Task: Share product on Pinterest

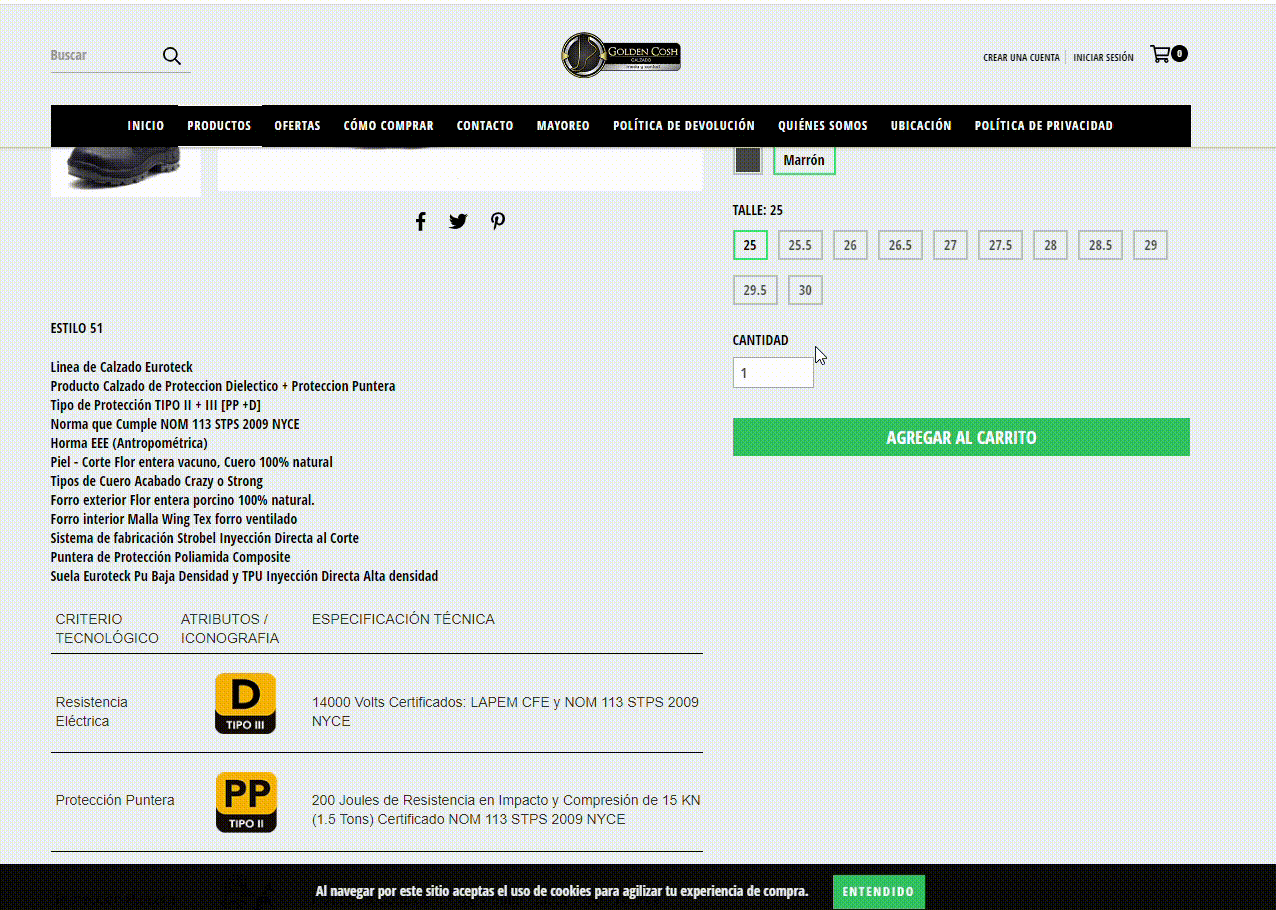Action: 498,222
